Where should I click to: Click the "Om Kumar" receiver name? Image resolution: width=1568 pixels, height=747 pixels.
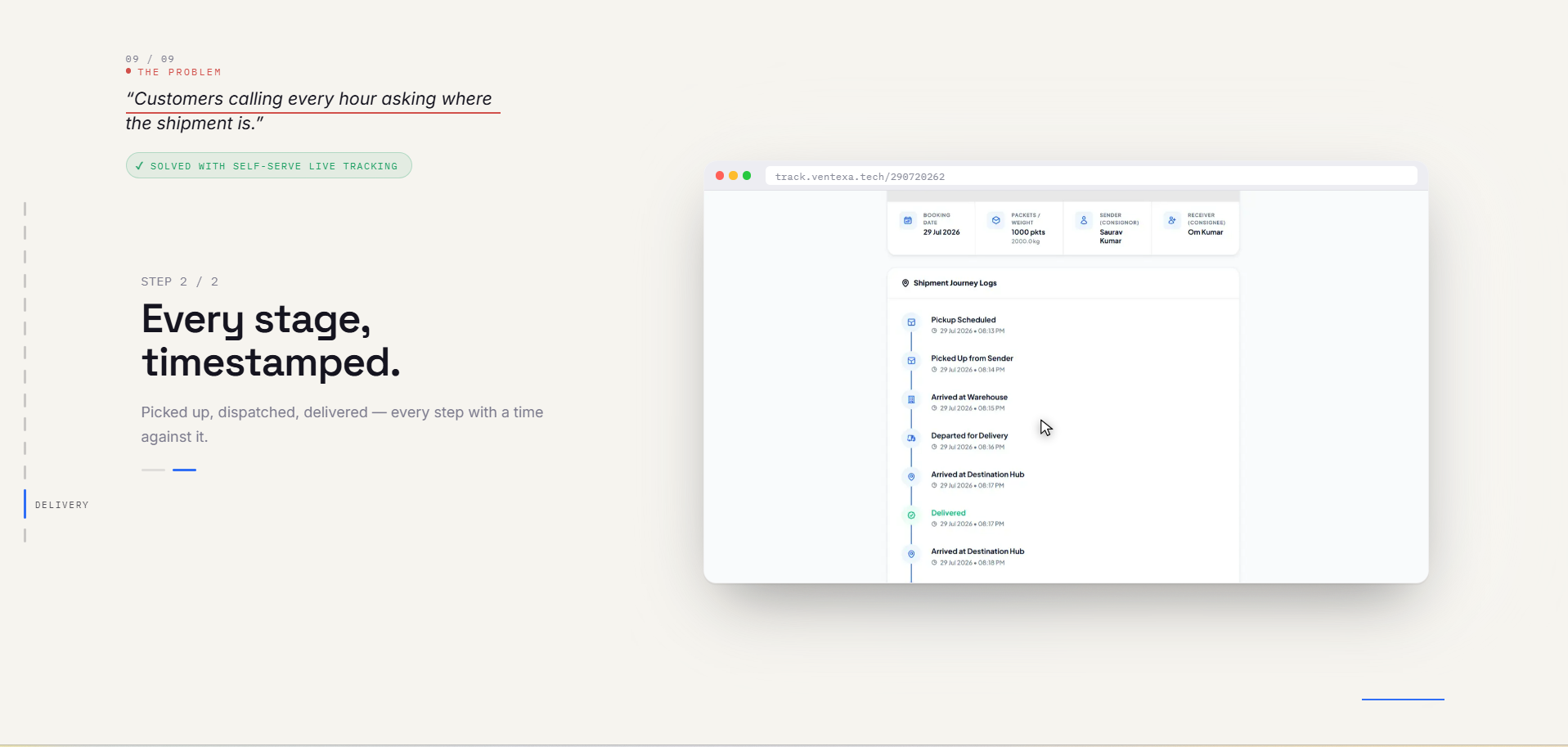pos(1206,232)
